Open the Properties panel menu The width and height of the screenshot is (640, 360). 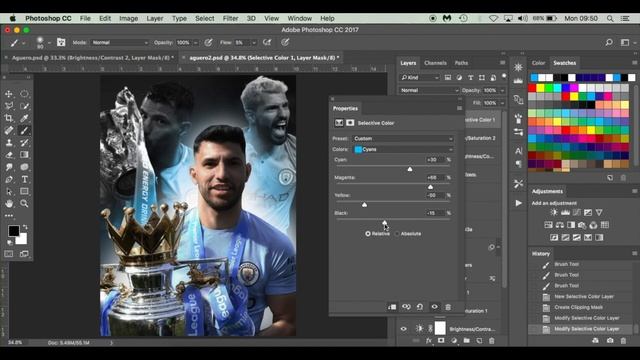pos(459,109)
